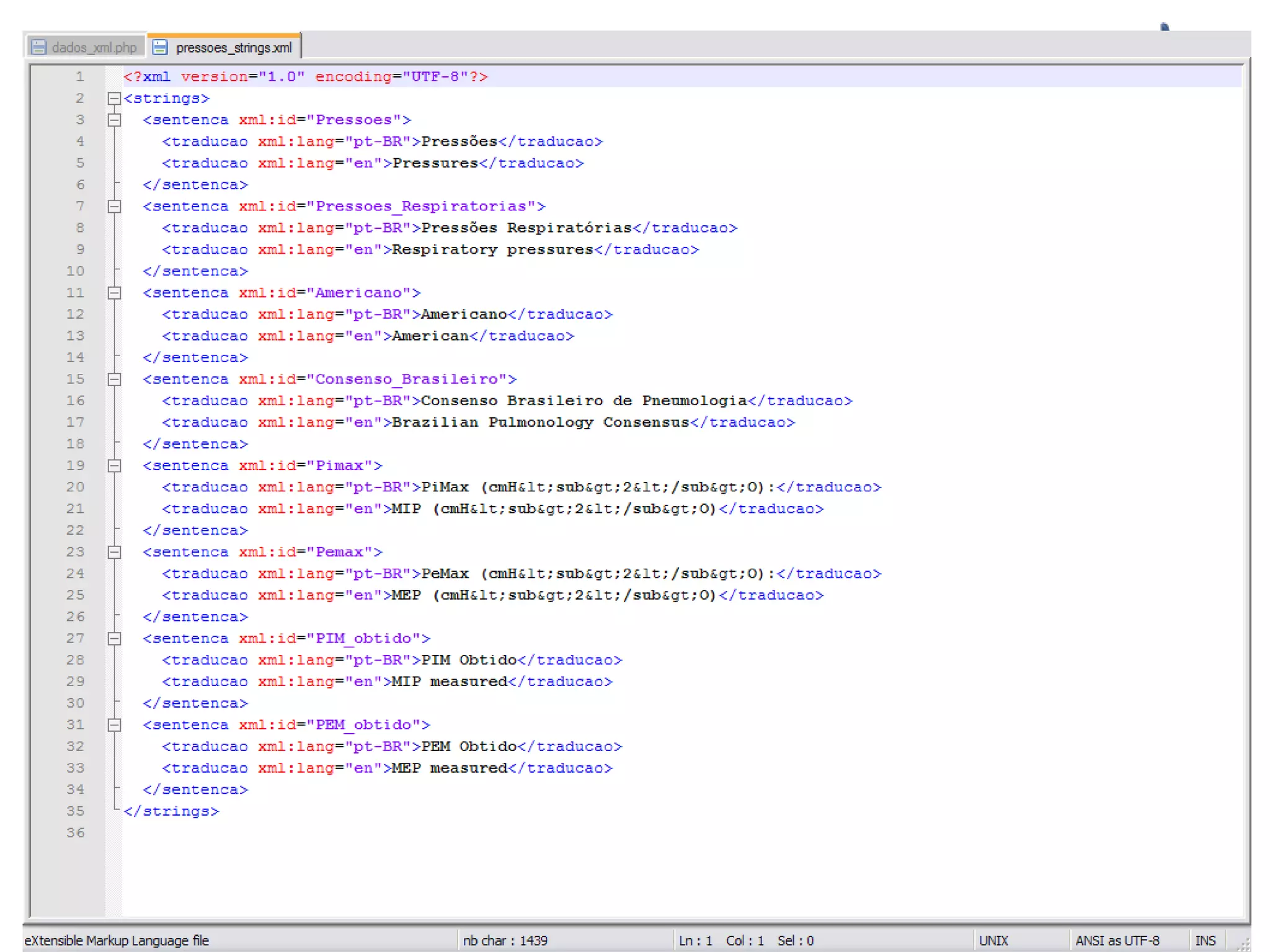Click the 'Pimax' id value on line 19
1270x952 pixels.
click(340, 466)
